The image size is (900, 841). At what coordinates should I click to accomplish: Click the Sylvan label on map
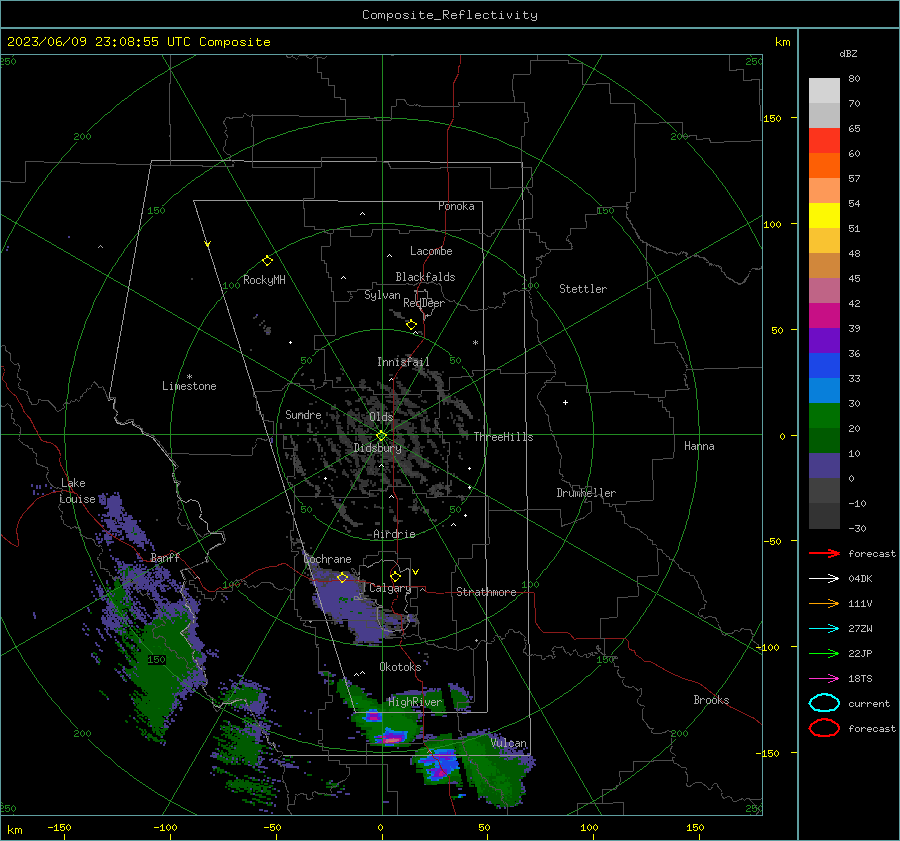(x=382, y=295)
